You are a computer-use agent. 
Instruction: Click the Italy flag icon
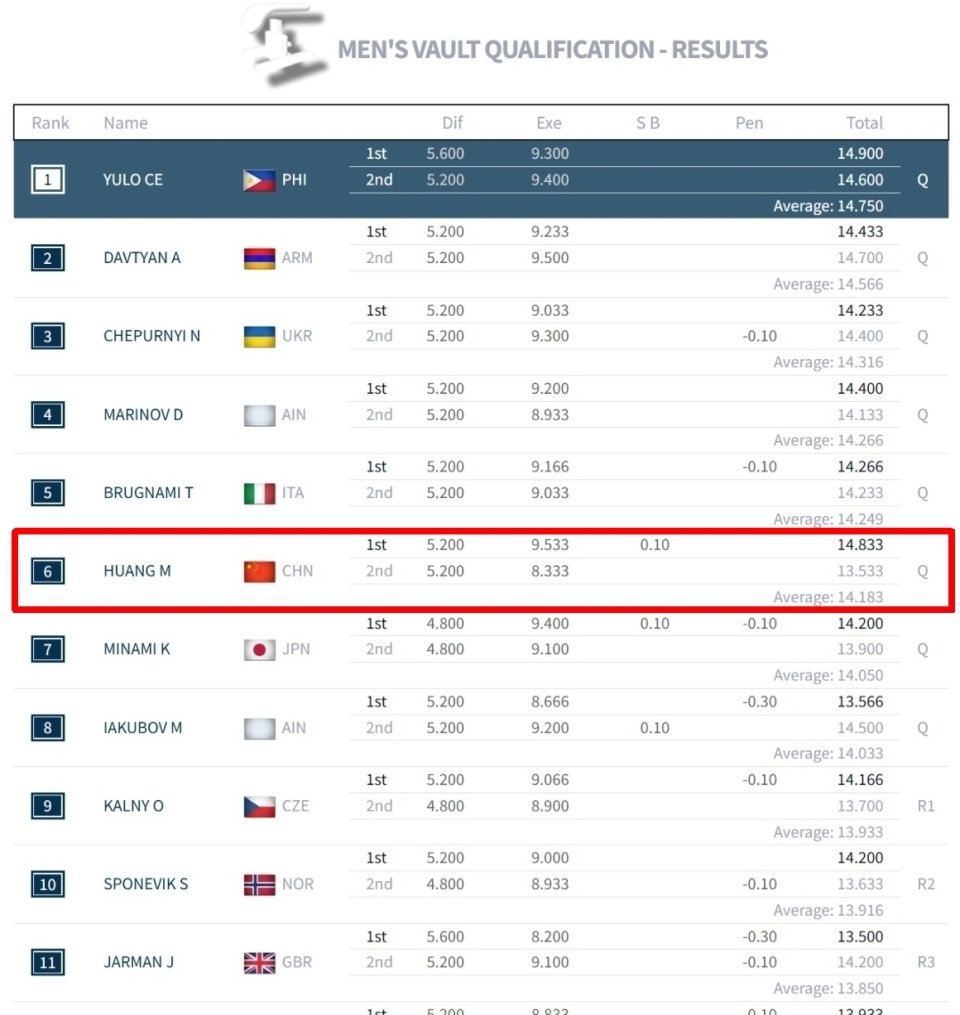point(259,493)
